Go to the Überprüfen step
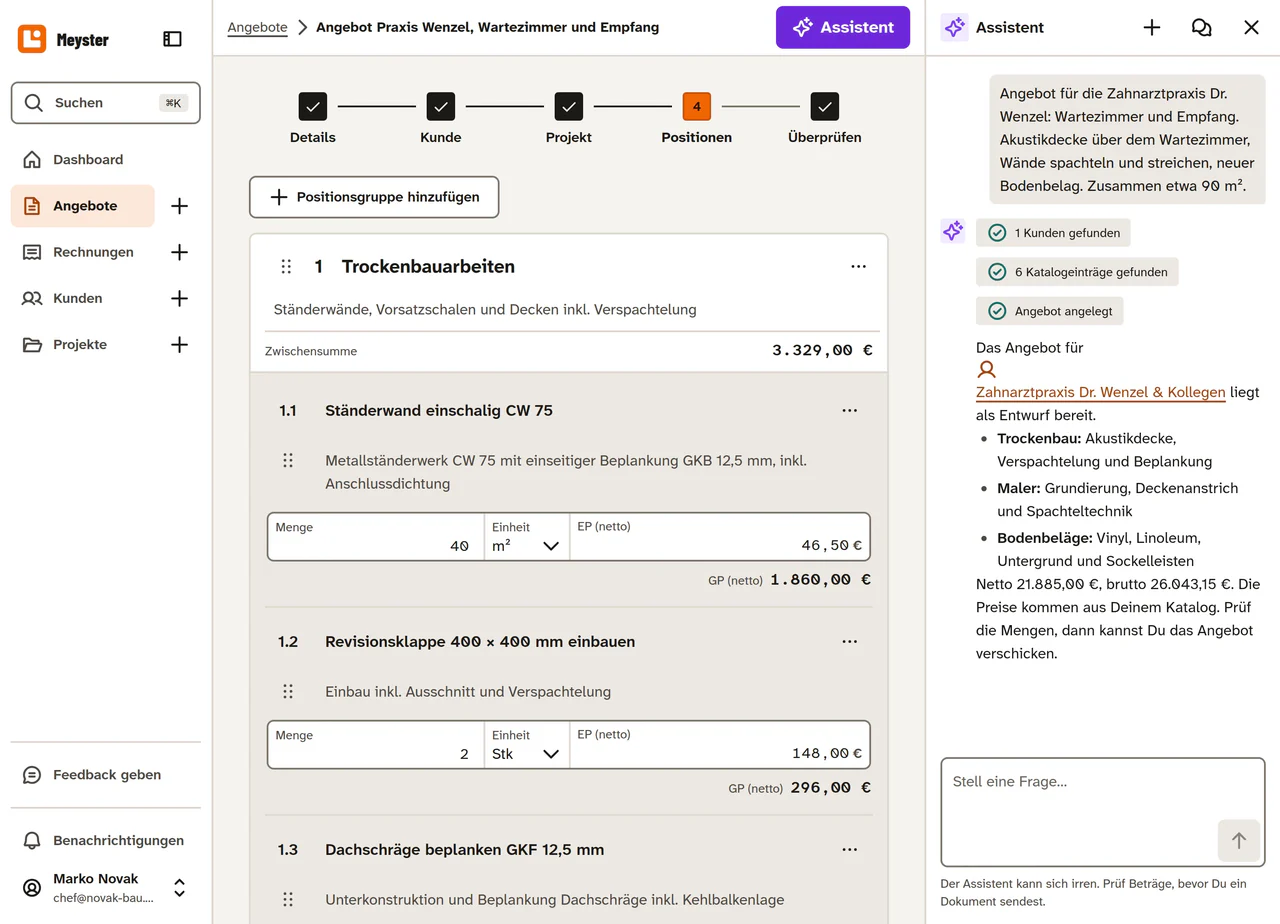 click(x=825, y=118)
